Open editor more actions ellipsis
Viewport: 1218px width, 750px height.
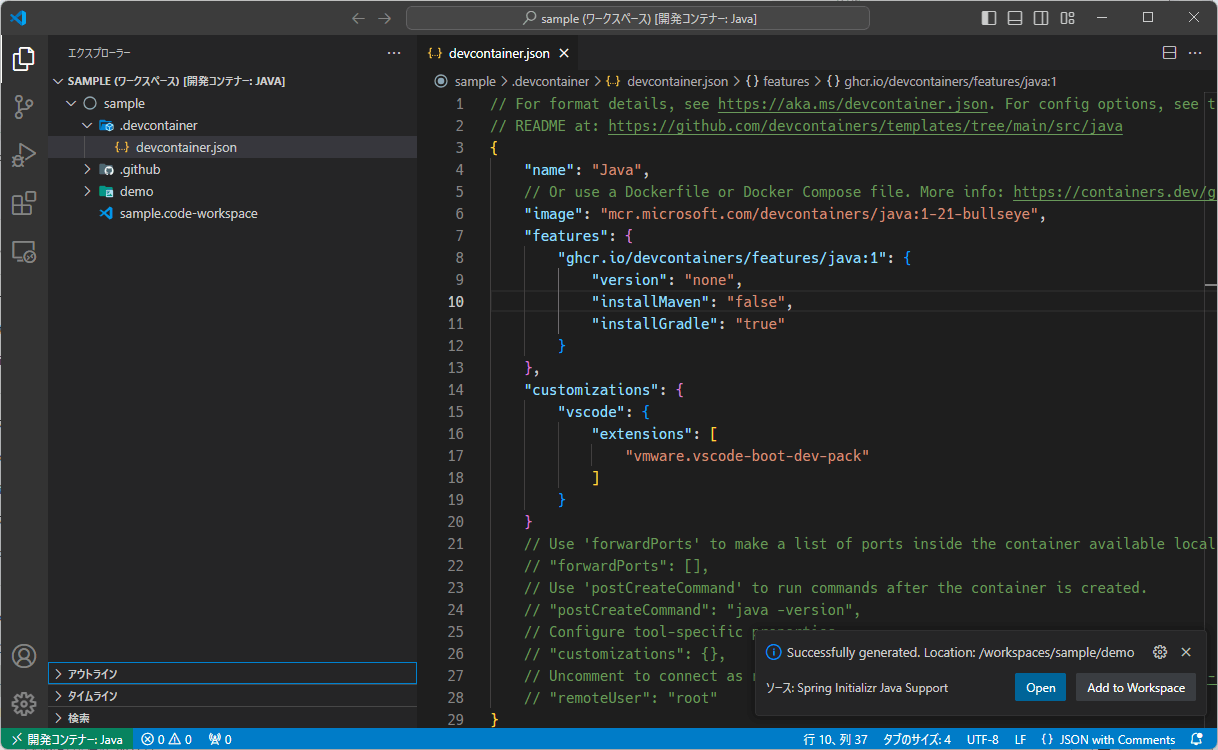coord(1195,53)
